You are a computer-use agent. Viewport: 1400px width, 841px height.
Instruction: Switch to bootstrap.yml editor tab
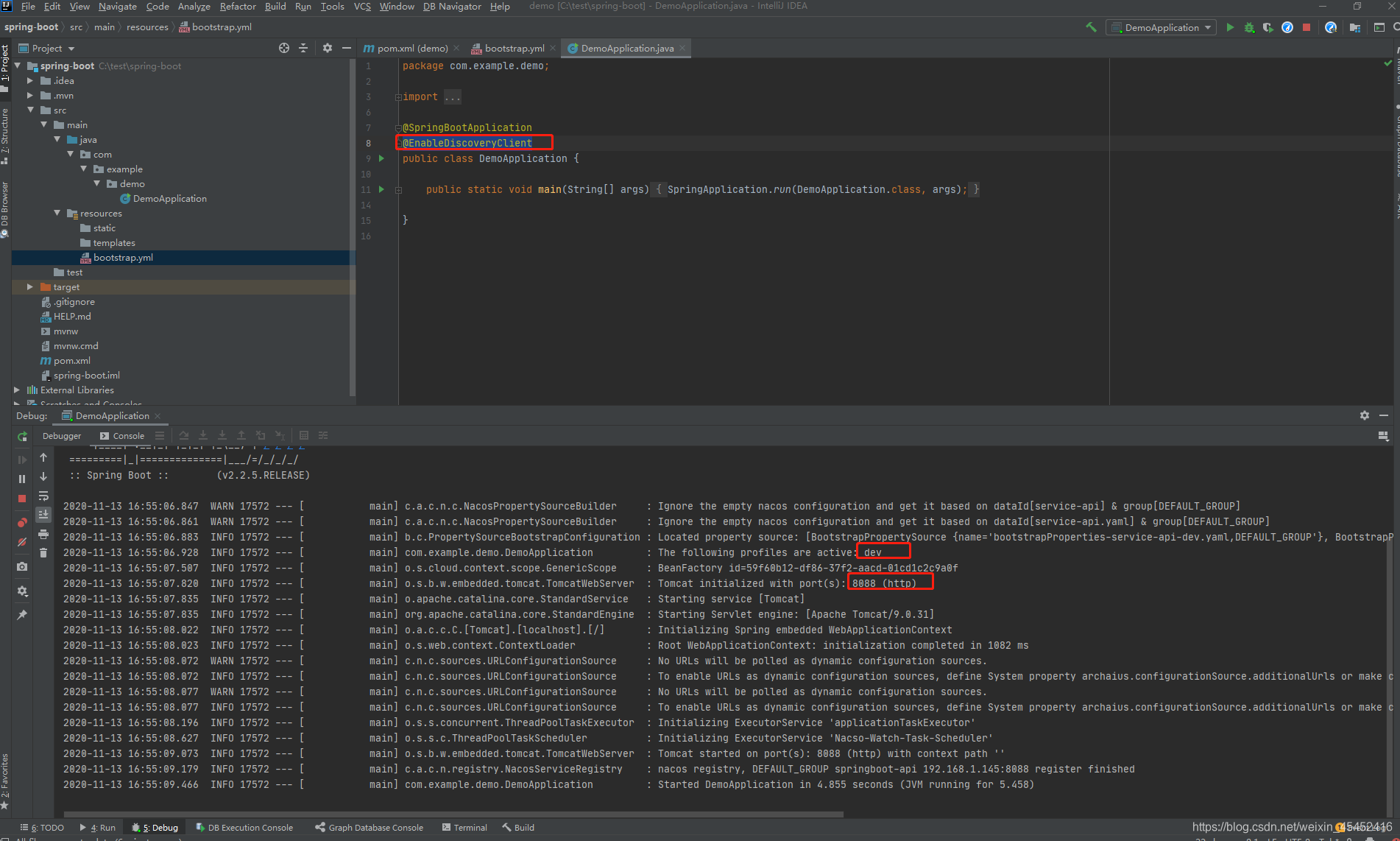tap(515, 48)
